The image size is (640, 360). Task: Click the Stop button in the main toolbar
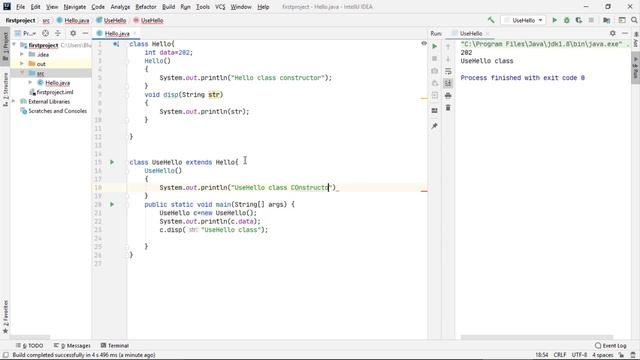(591, 20)
